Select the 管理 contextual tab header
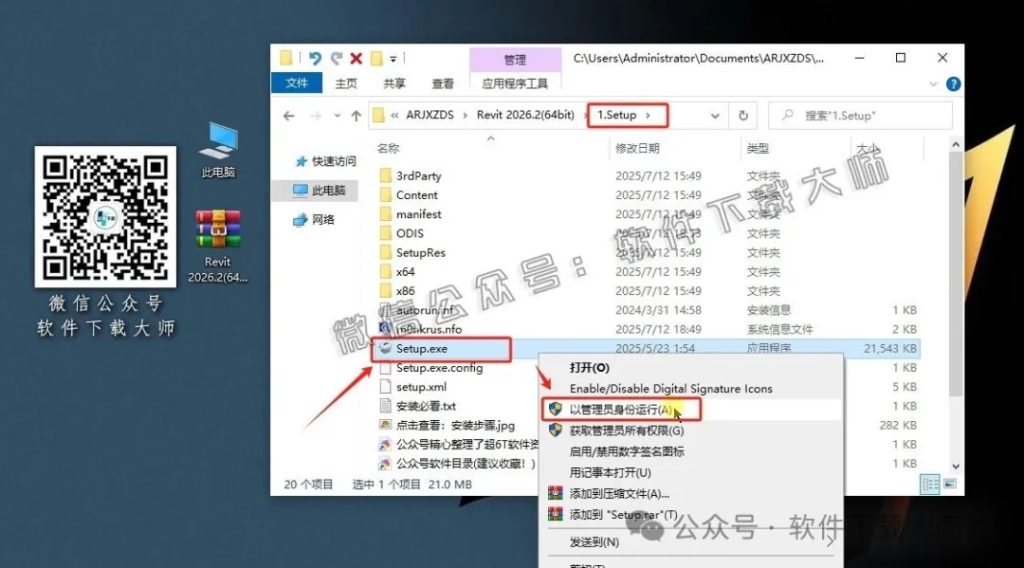The width and height of the screenshot is (1024, 568). [x=515, y=59]
